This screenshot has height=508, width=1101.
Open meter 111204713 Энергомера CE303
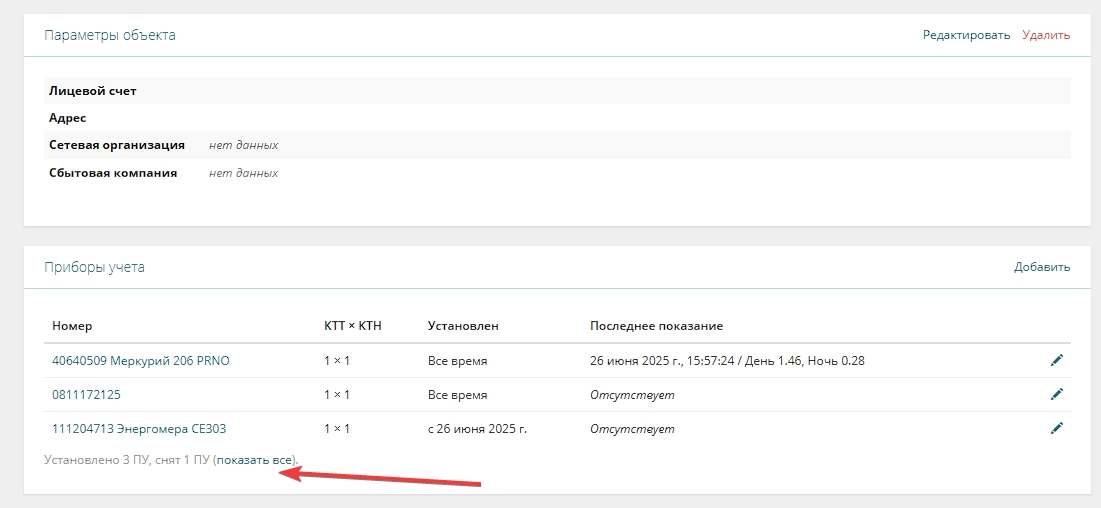(x=139, y=429)
